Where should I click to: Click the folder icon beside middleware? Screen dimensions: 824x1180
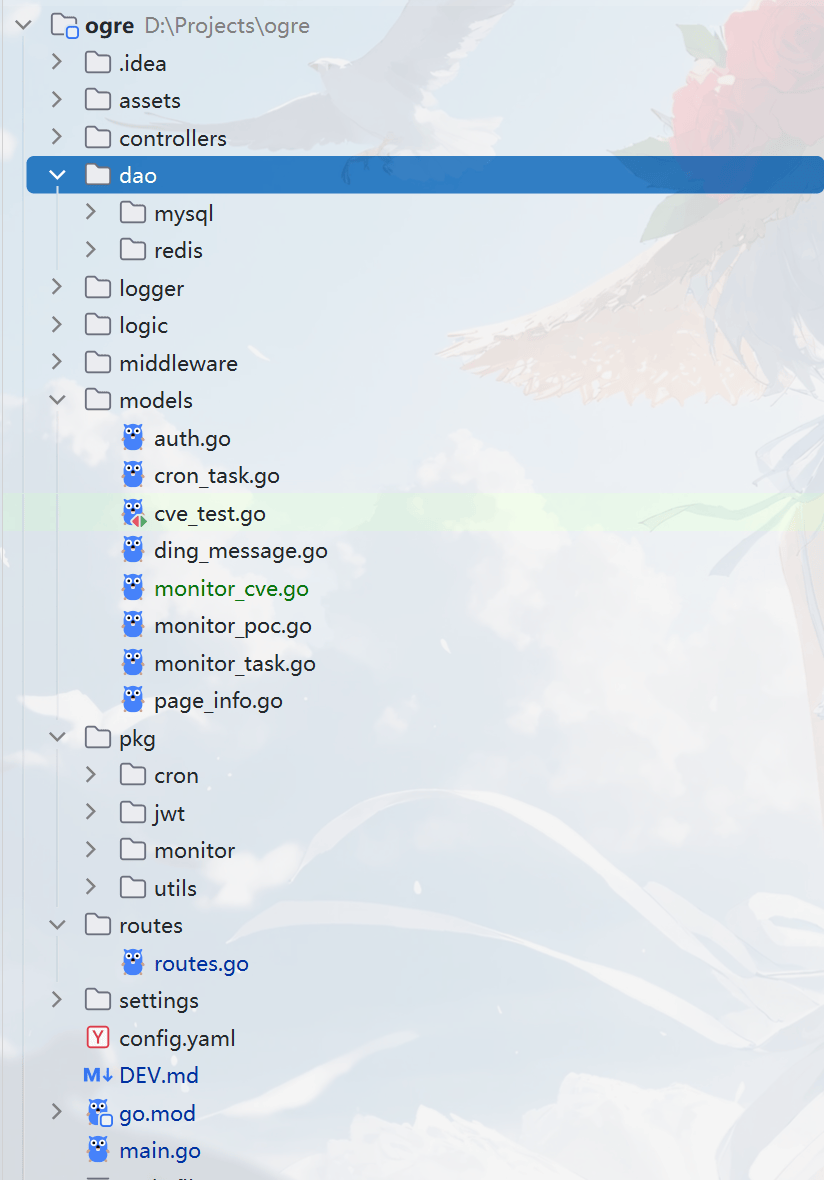[98, 363]
